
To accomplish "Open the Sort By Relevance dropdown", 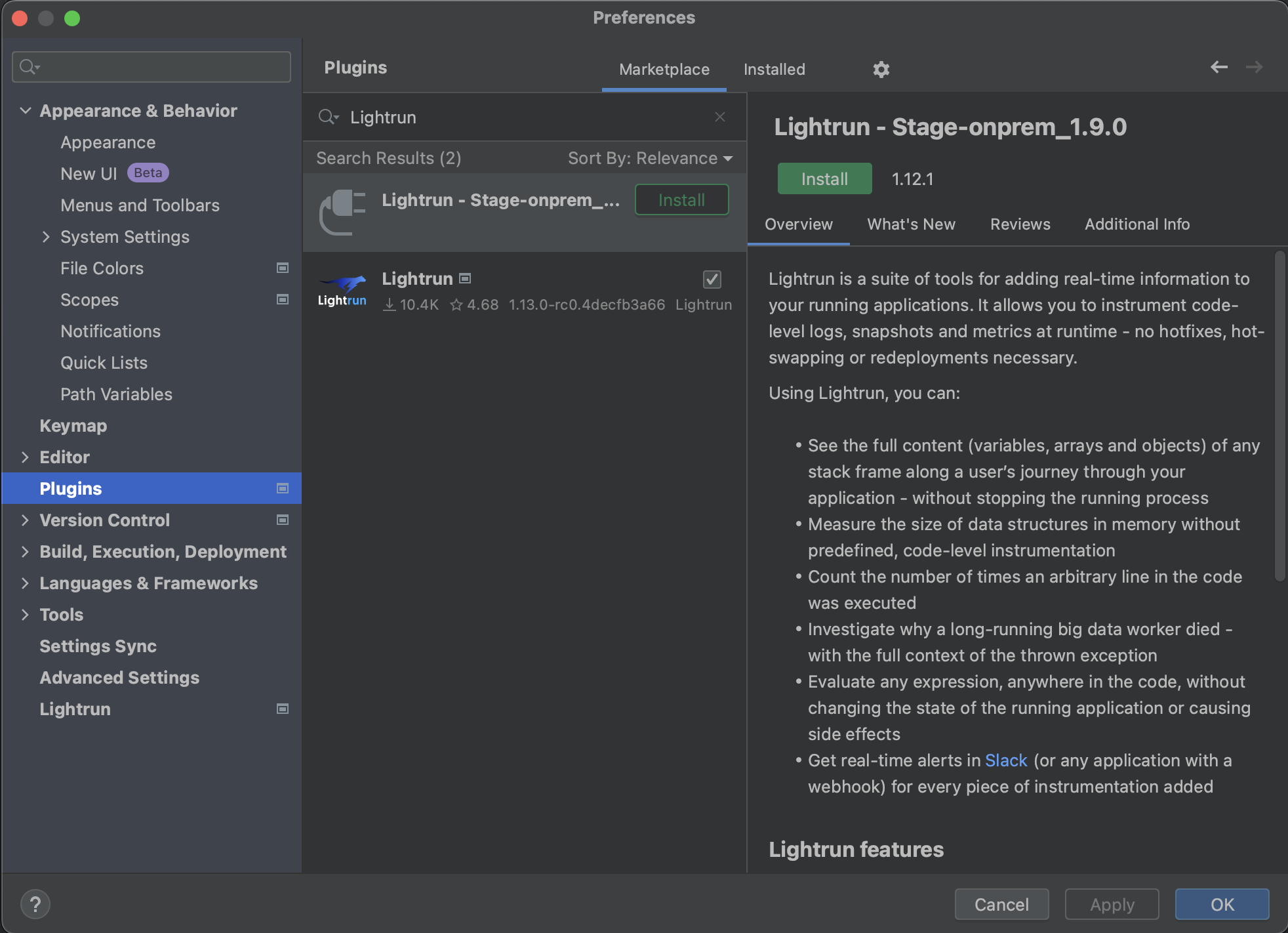I will tap(650, 158).
